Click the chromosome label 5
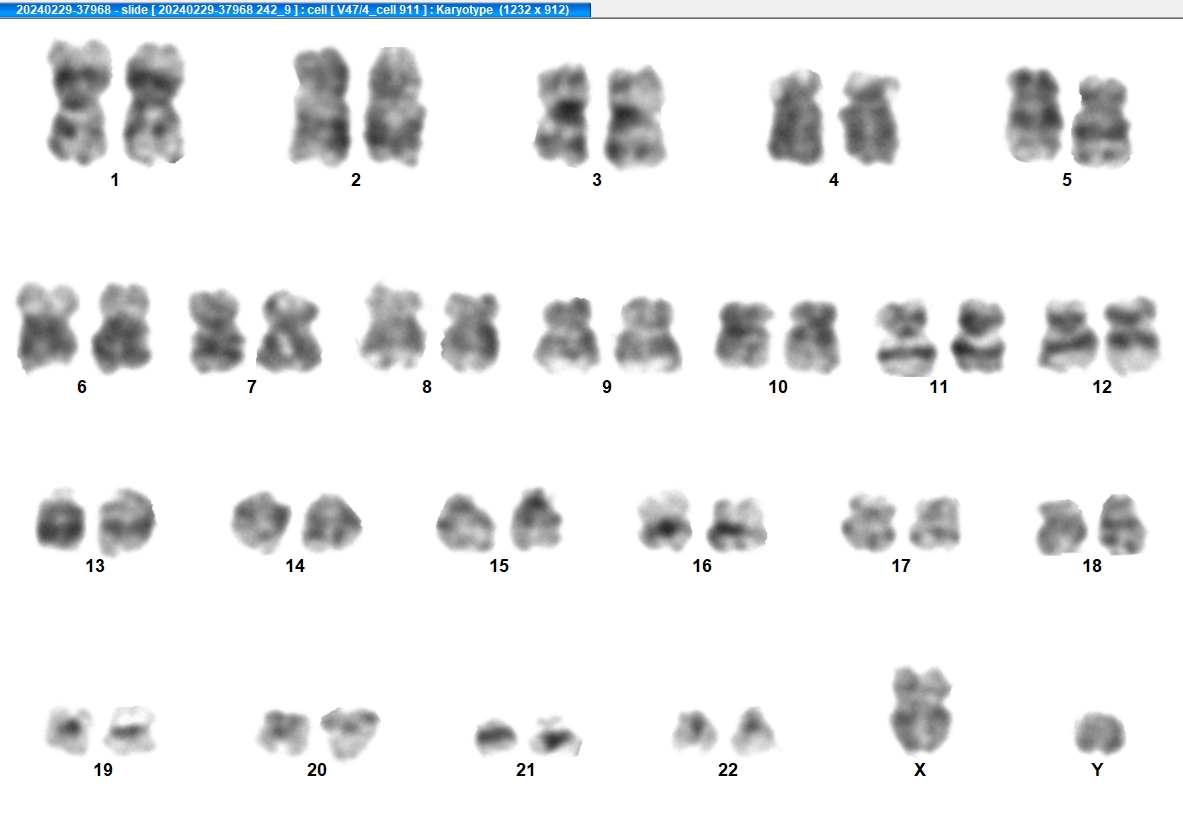The width and height of the screenshot is (1183, 822). [x=1067, y=179]
